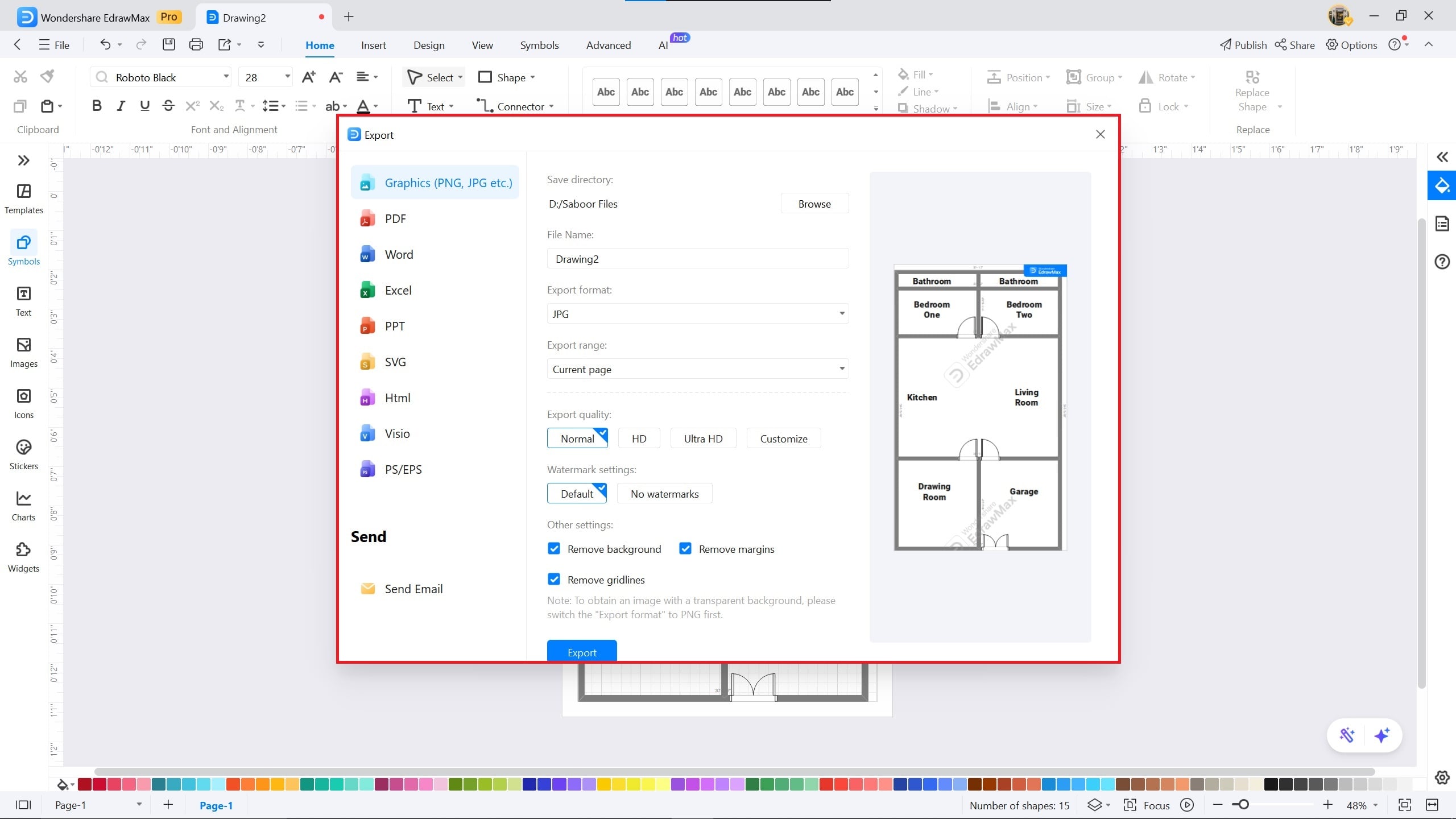
Task: Open the Export range dropdown
Action: click(697, 369)
